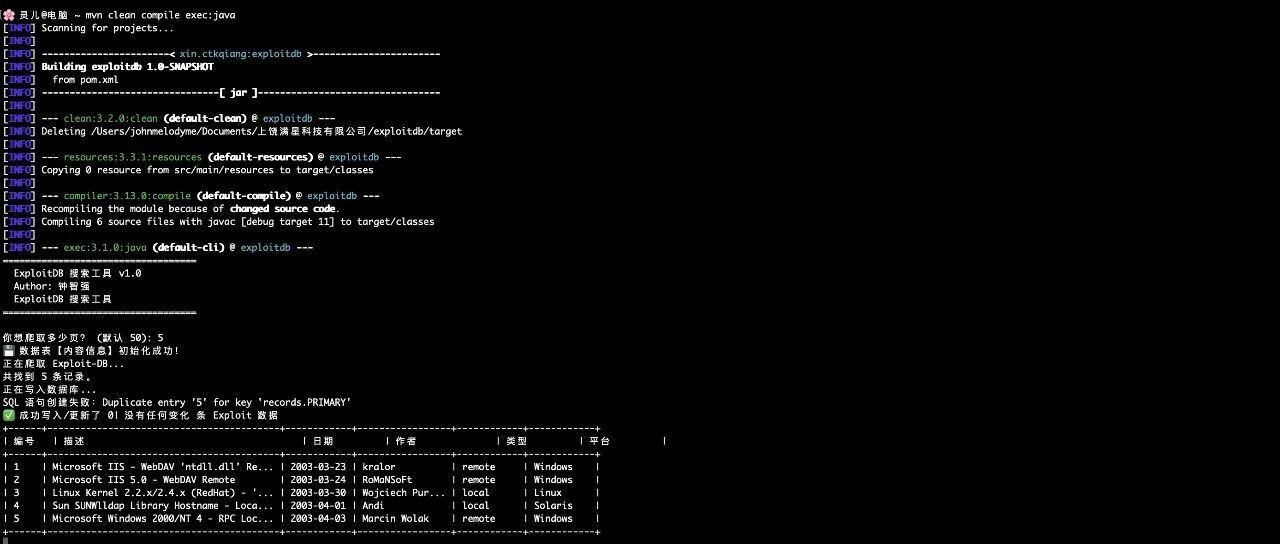1280x544 pixels.
Task: Click description 'Sun SUNWlldap Library Hostname'
Action: pyautogui.click(x=163, y=506)
